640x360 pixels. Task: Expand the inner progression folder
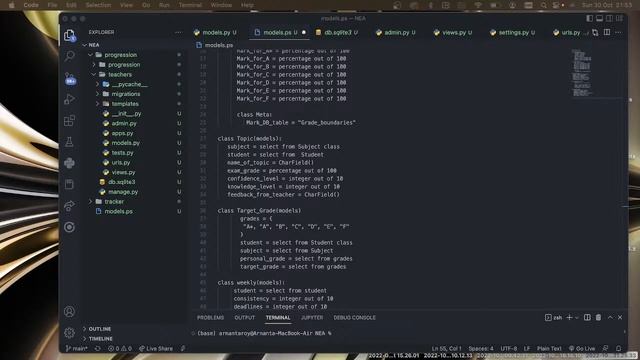pyautogui.click(x=94, y=64)
